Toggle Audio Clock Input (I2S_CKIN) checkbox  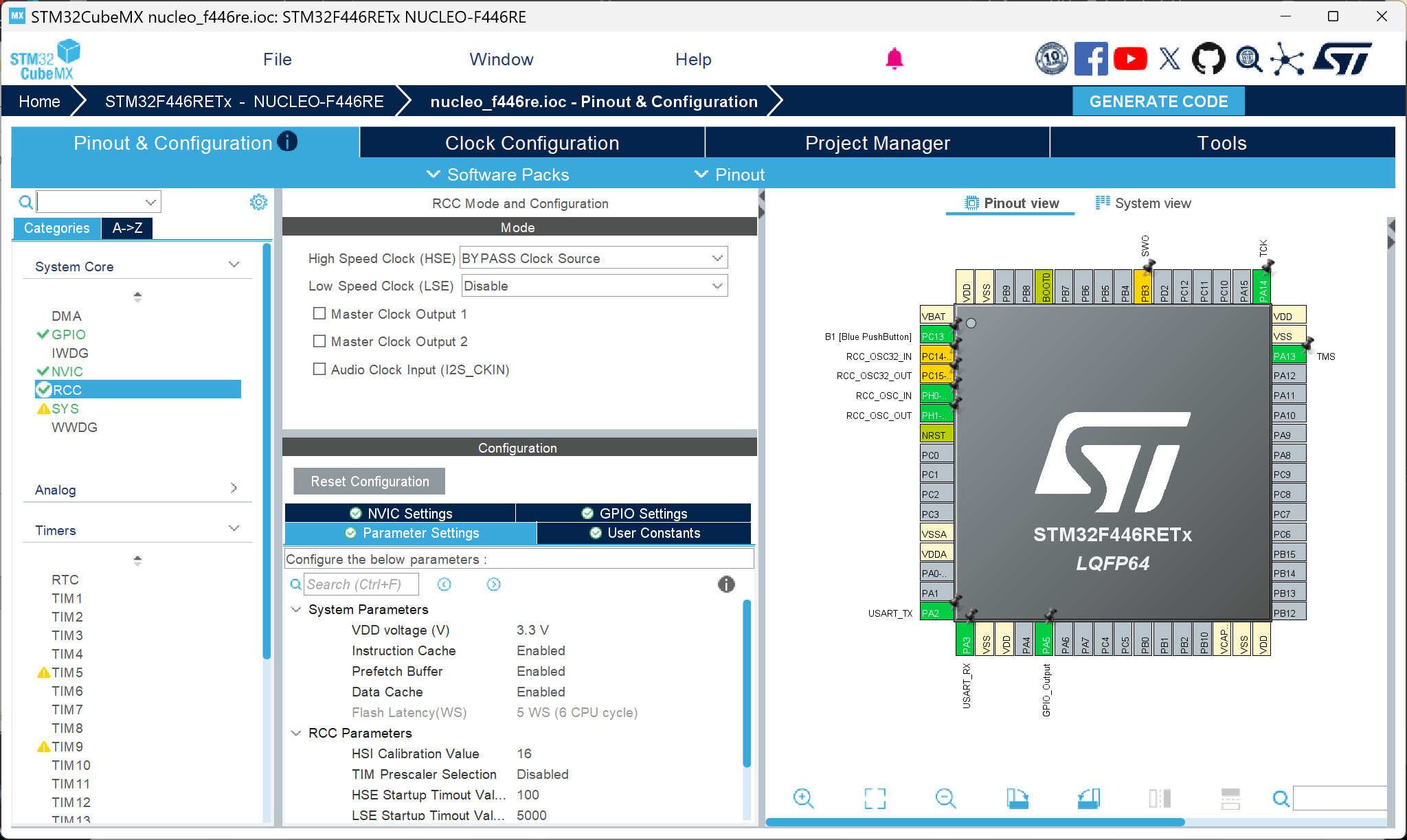[x=319, y=370]
